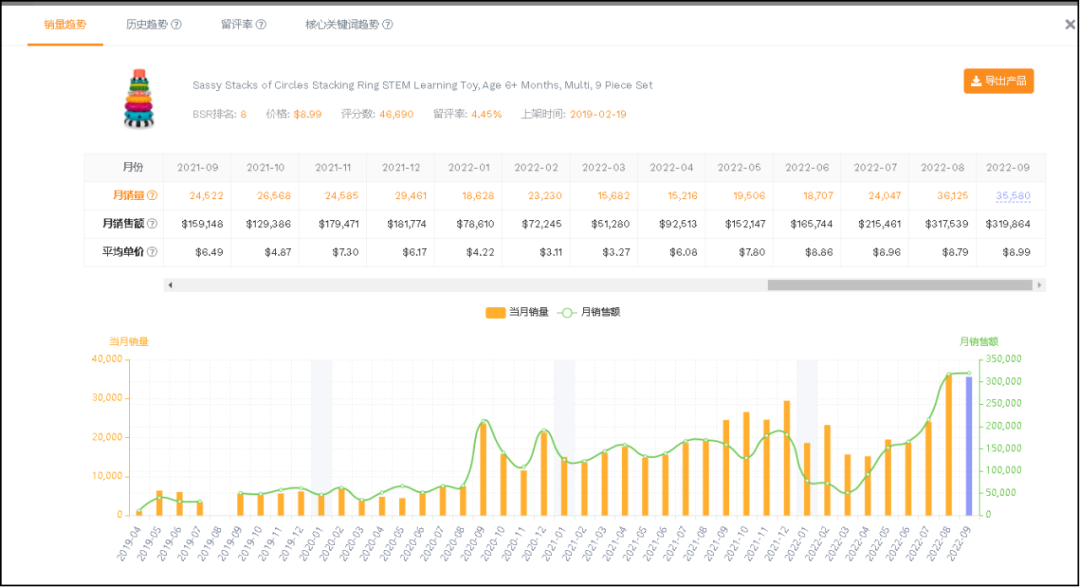The width and height of the screenshot is (1080, 588).
Task: Click help icon next to 月销量 row
Action: (152, 195)
